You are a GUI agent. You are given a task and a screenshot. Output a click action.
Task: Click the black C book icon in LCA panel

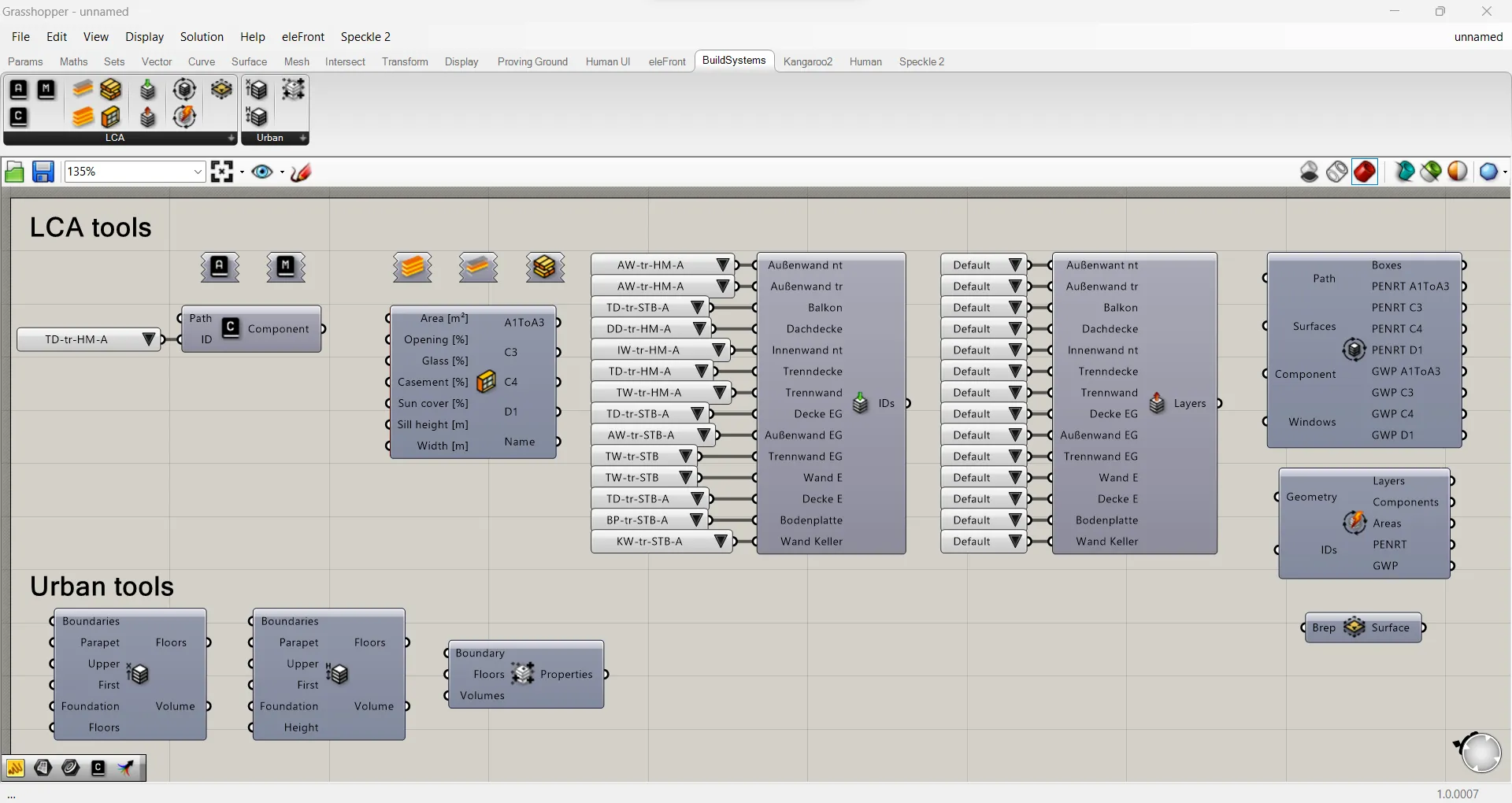(19, 117)
